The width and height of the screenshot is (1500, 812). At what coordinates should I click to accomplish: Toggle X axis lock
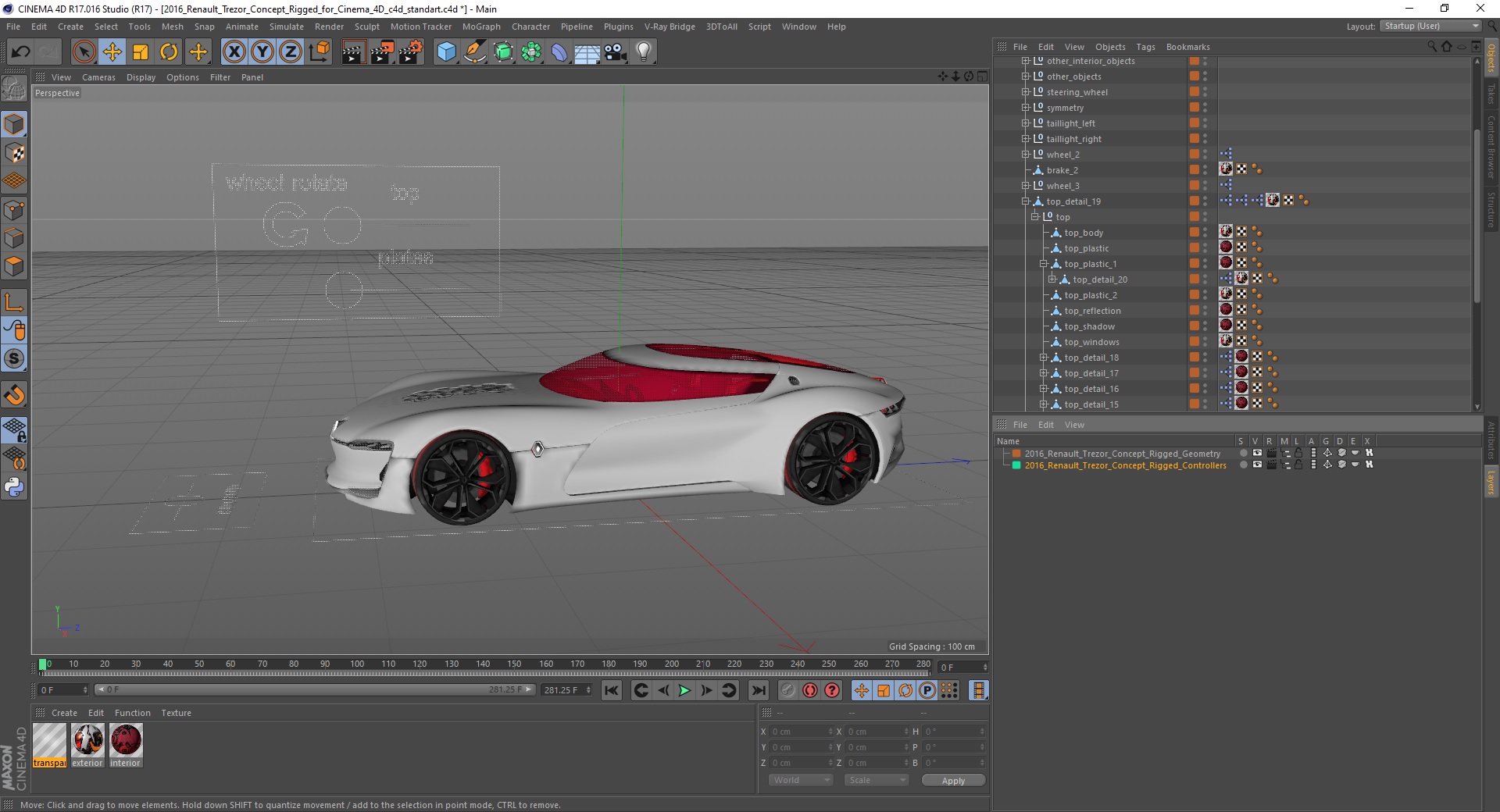pos(234,52)
